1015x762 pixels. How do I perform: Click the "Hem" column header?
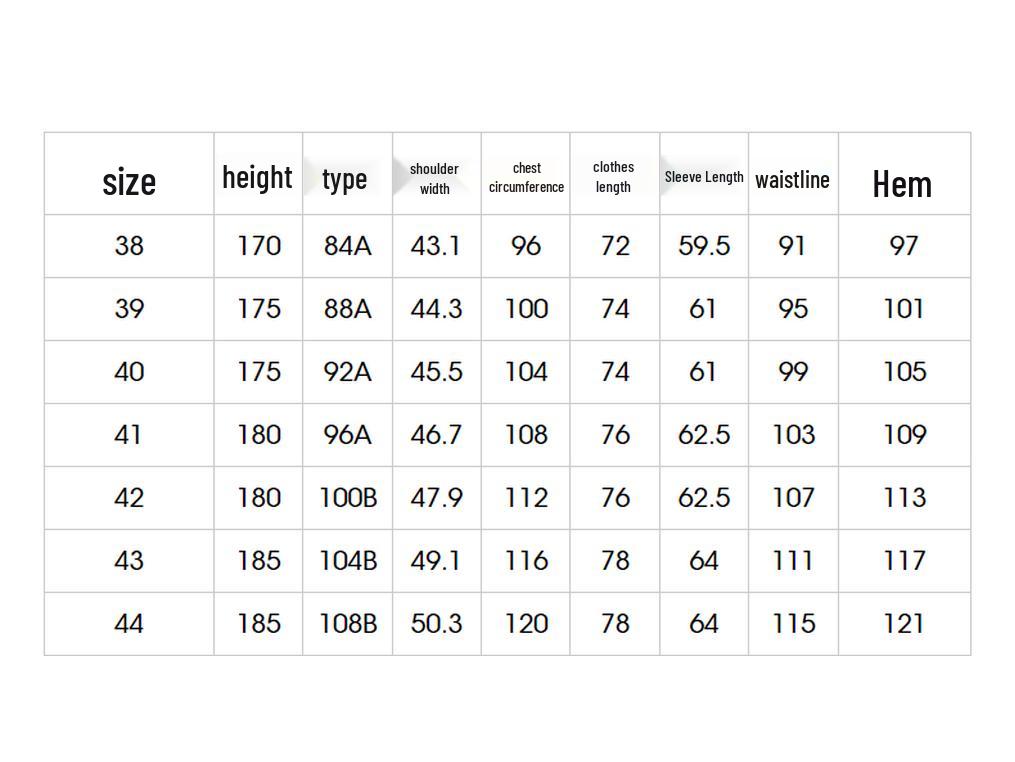pyautogui.click(x=902, y=184)
